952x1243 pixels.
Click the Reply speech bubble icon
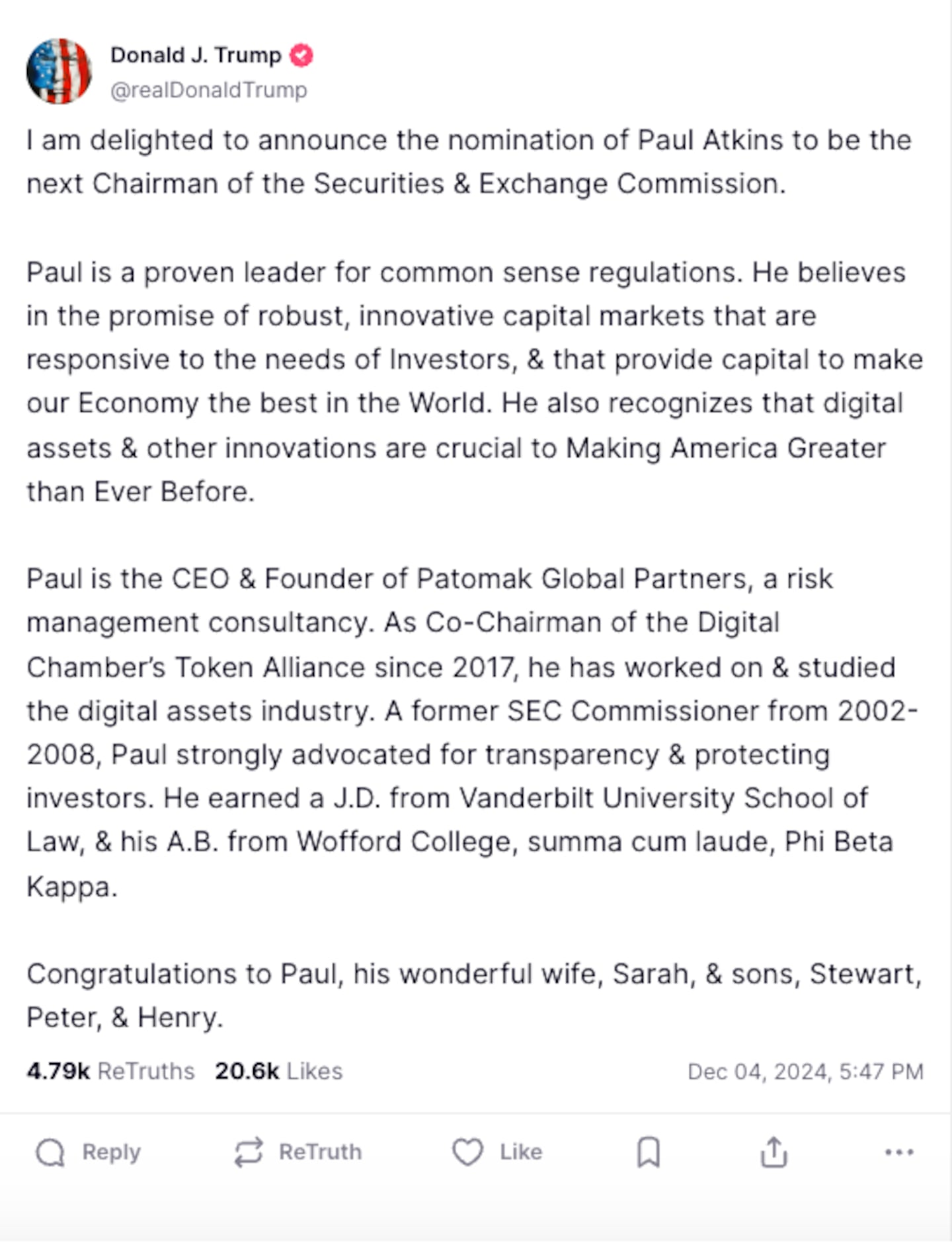50,1152
